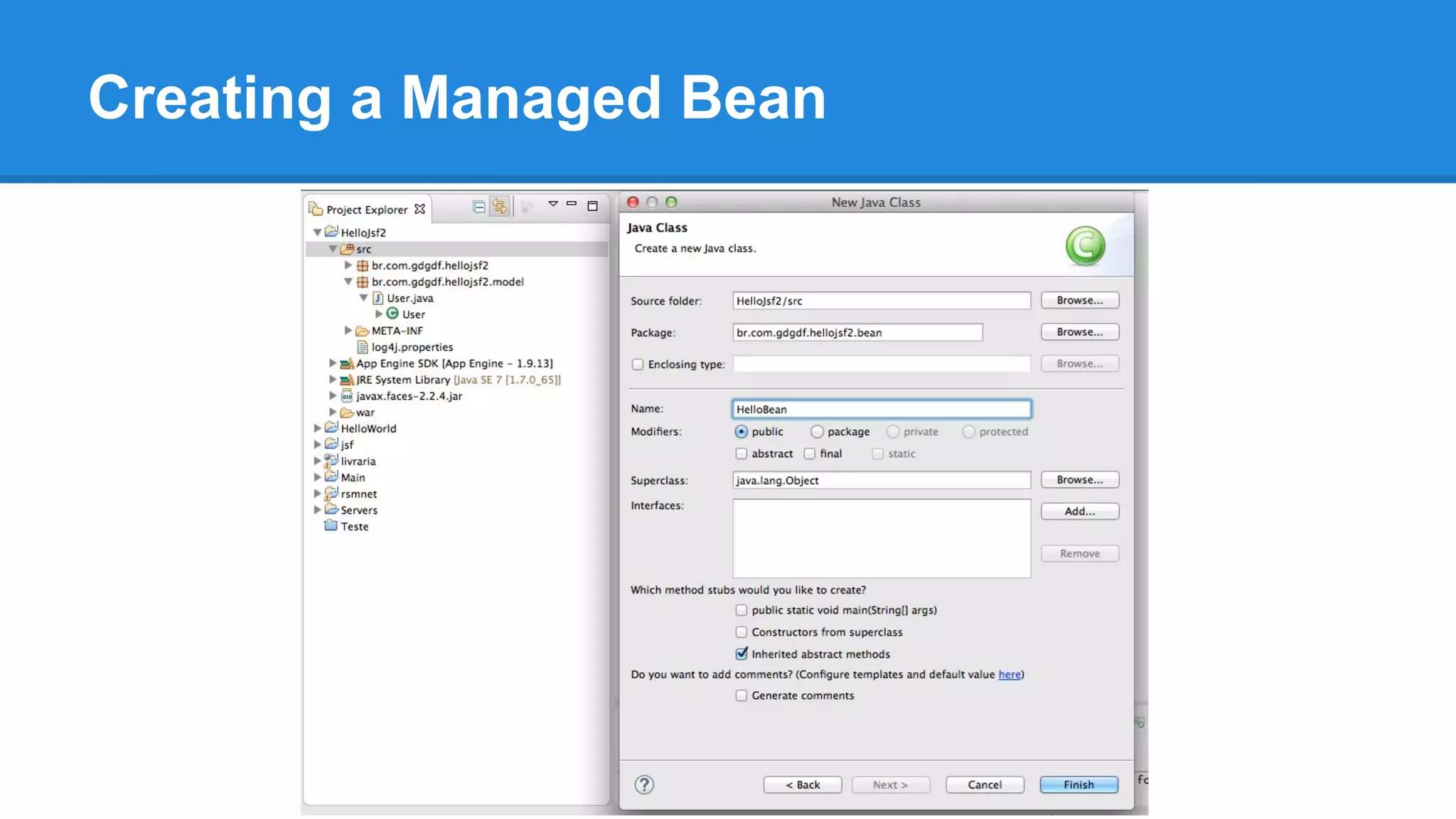Image resolution: width=1456 pixels, height=819 pixels.
Task: Collapse the HelloJsf2 project tree
Action: point(317,232)
